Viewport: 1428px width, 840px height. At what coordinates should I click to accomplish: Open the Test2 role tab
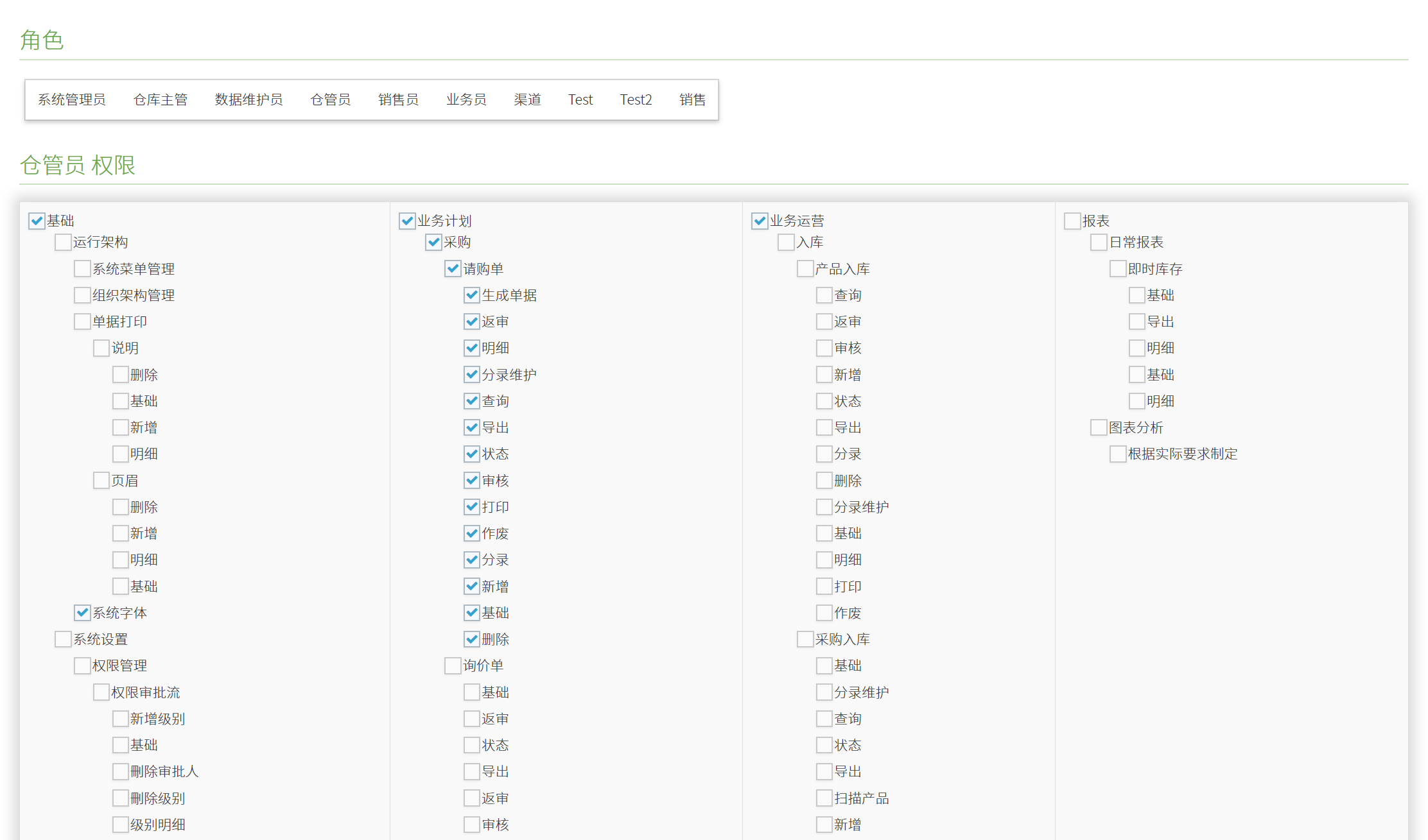coord(636,99)
